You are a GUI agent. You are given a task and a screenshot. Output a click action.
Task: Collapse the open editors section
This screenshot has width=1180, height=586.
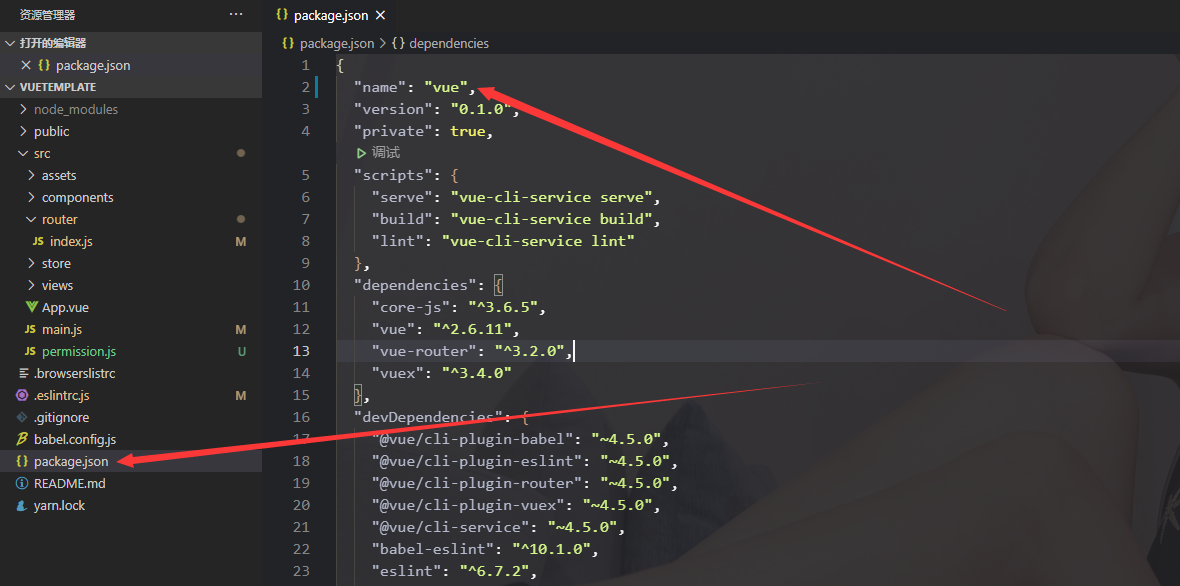pyautogui.click(x=10, y=43)
